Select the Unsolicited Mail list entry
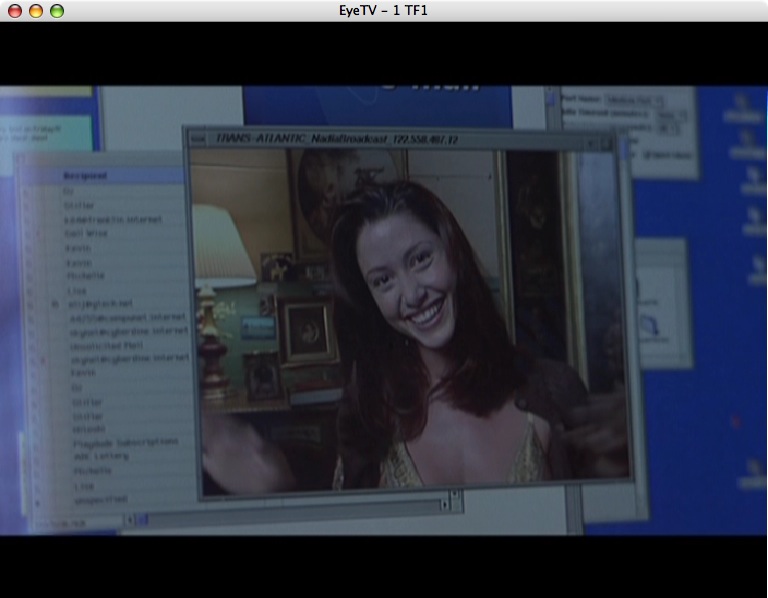Image resolution: width=768 pixels, height=598 pixels. (x=106, y=346)
